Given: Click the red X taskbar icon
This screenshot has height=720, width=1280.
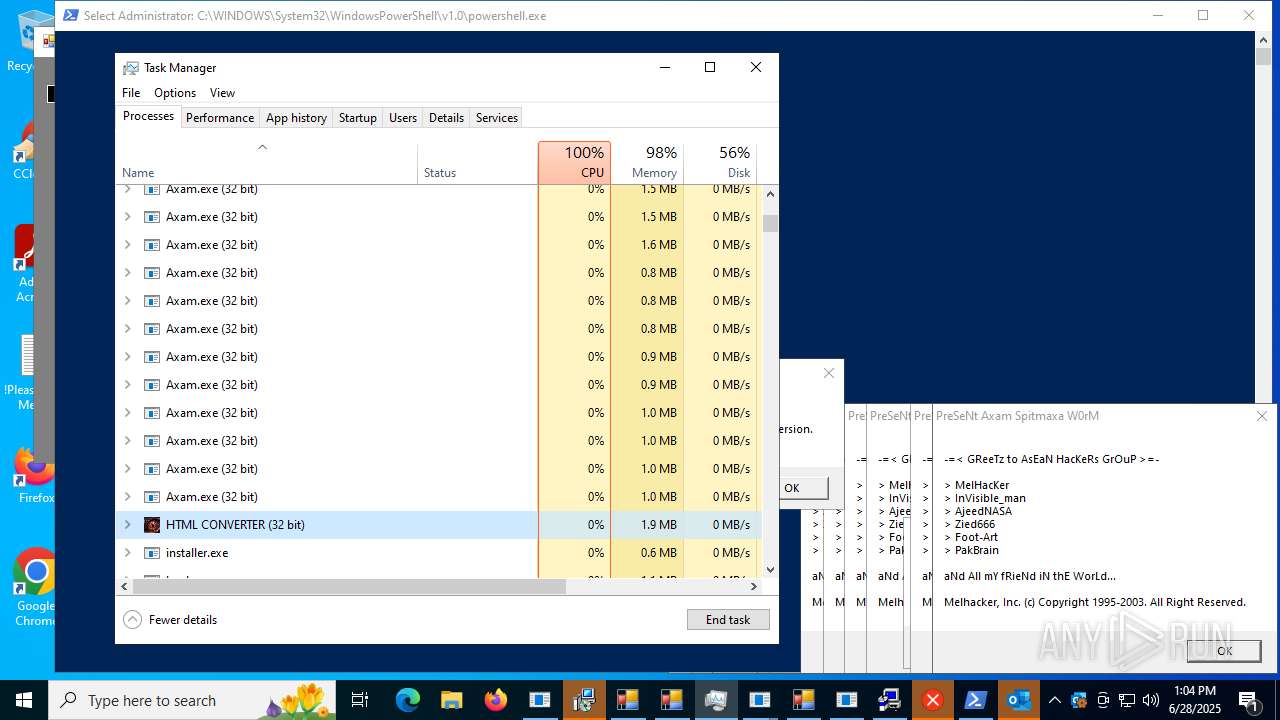Looking at the screenshot, I should (933, 700).
